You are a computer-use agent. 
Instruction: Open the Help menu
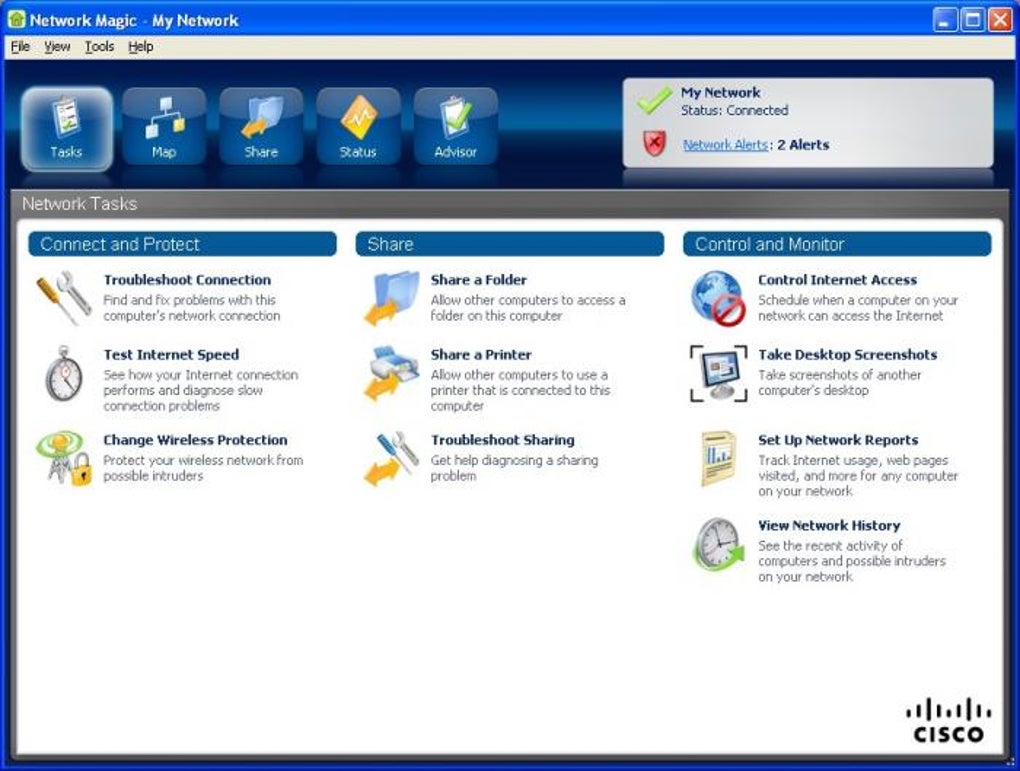[141, 46]
